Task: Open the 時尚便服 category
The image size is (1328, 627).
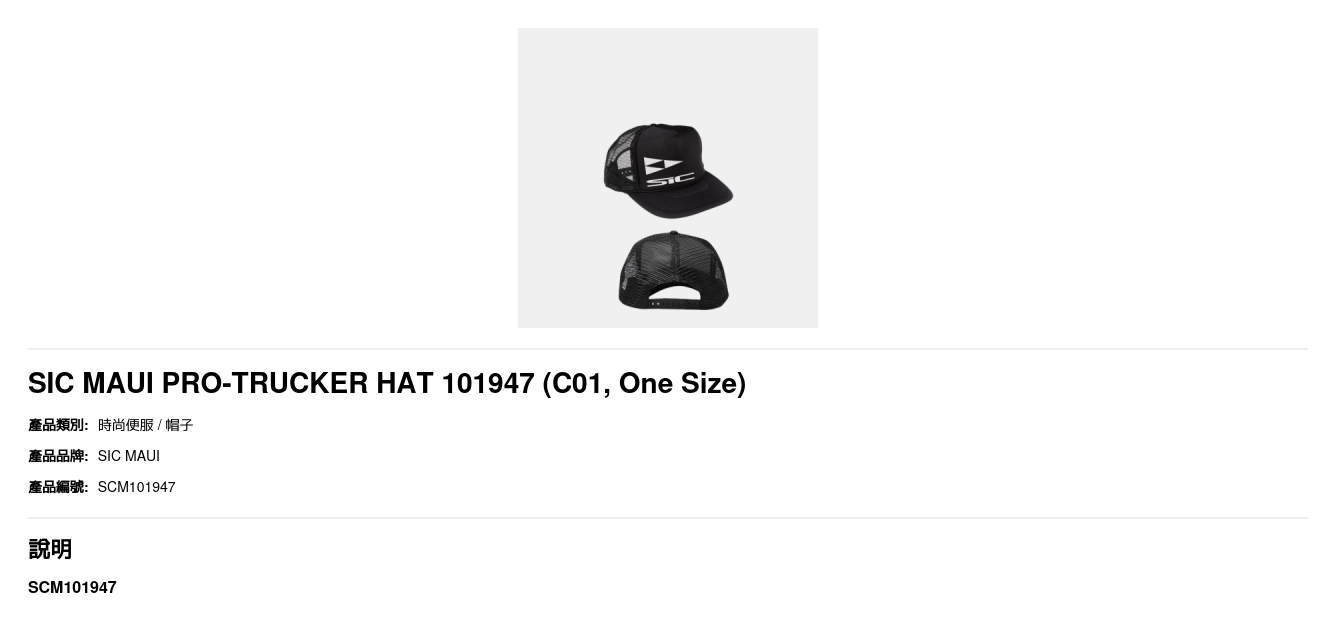Action: (x=126, y=425)
